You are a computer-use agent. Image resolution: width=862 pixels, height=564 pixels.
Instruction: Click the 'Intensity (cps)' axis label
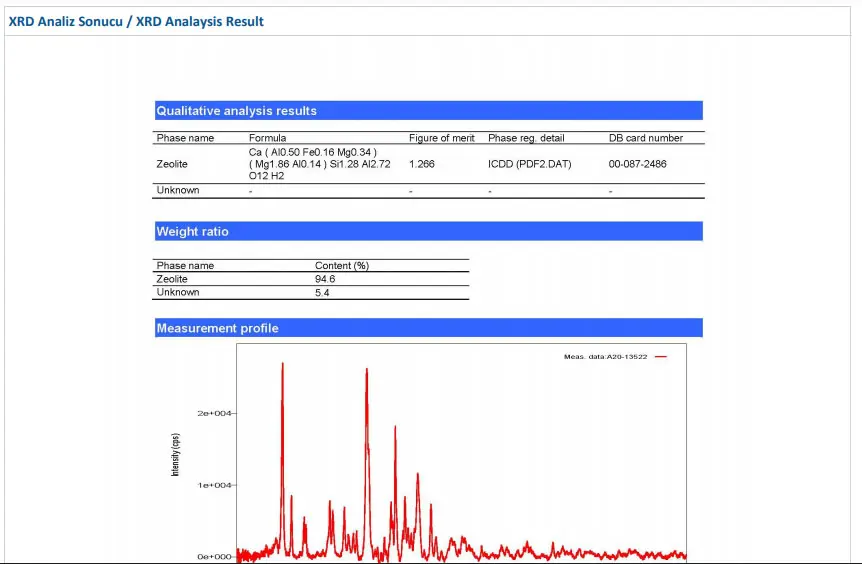click(x=175, y=455)
